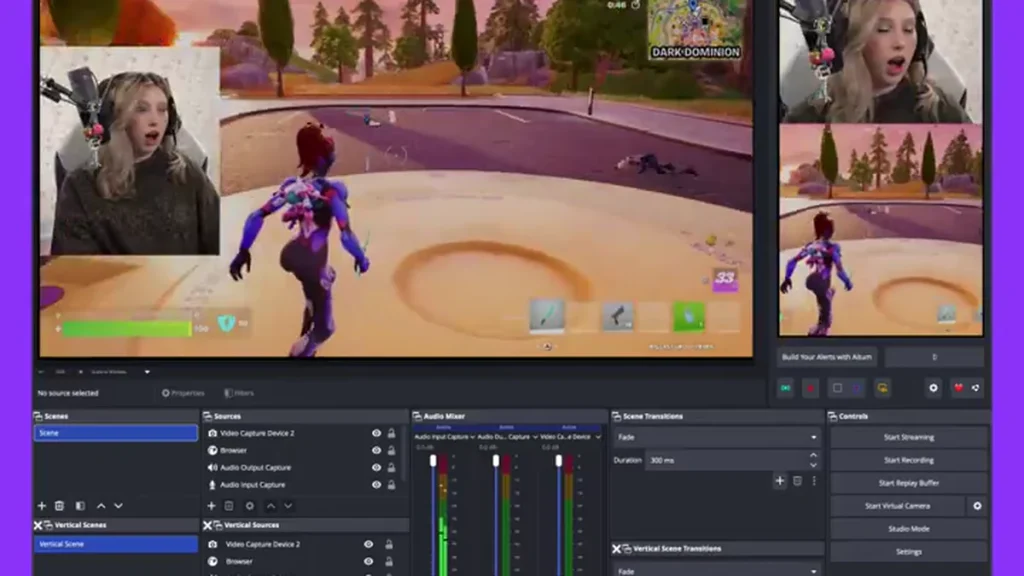Screen dimensions: 1024x576
Task: Click the green vertical streaming icon
Action: 786,389
